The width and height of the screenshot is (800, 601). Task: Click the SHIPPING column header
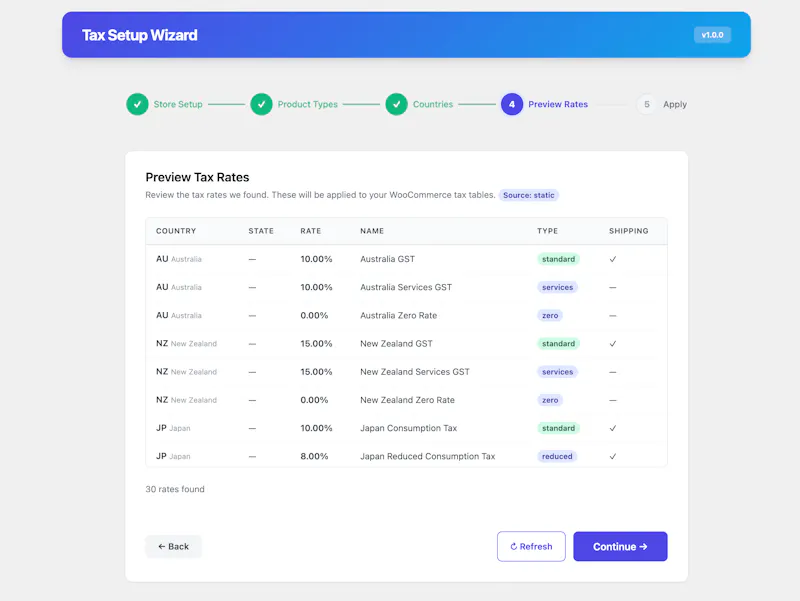pos(629,231)
